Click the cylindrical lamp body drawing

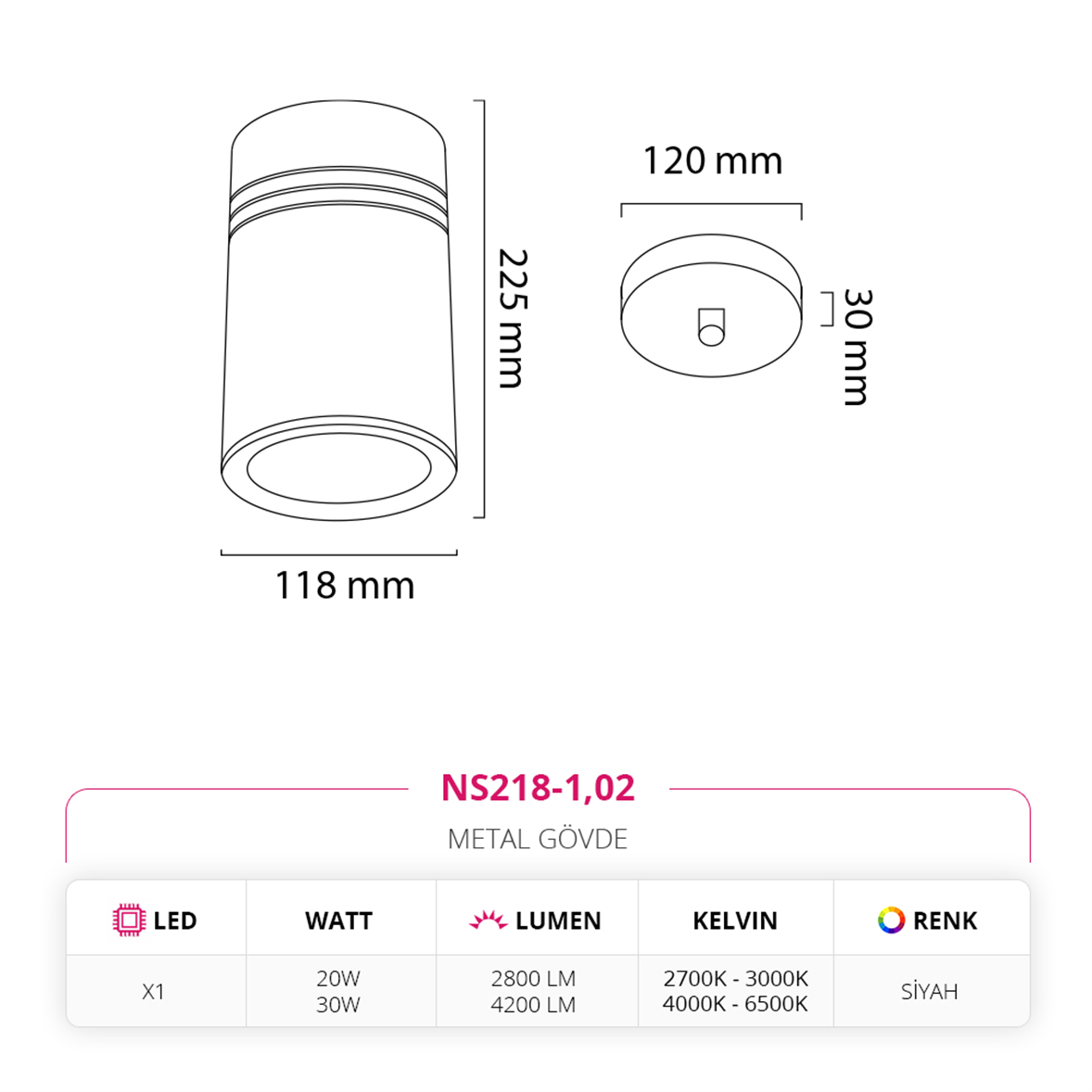tap(339, 311)
